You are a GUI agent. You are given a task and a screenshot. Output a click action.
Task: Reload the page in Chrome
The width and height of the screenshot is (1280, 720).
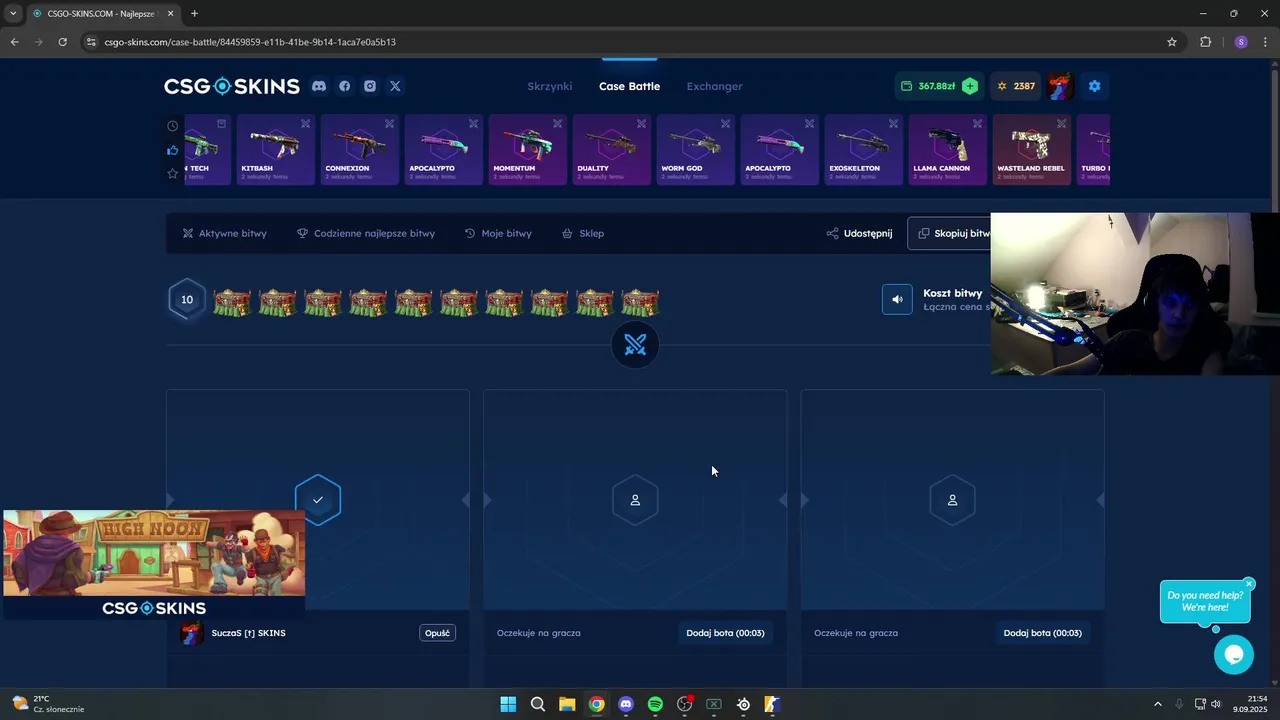(x=62, y=42)
